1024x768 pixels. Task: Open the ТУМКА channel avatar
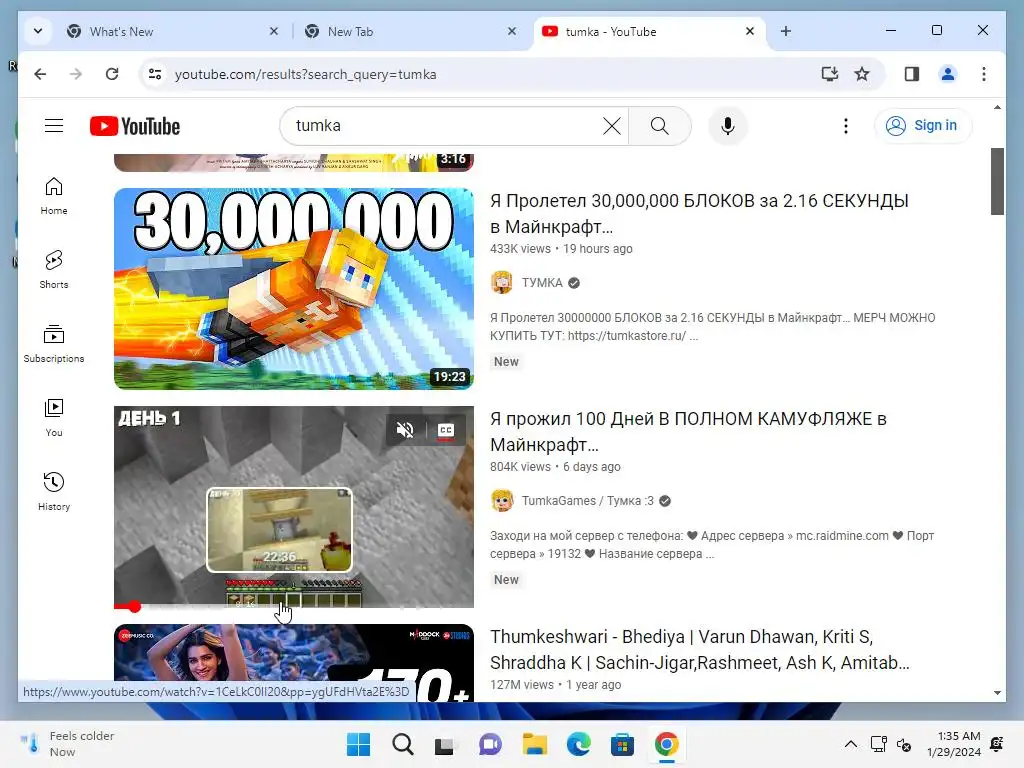[x=502, y=282]
